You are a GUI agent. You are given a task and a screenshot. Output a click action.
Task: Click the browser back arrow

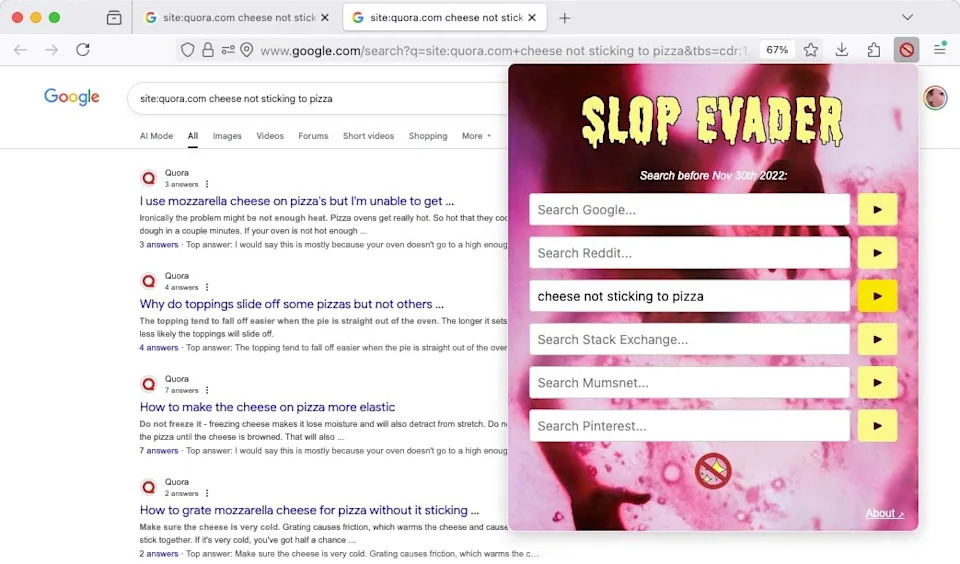click(20, 50)
